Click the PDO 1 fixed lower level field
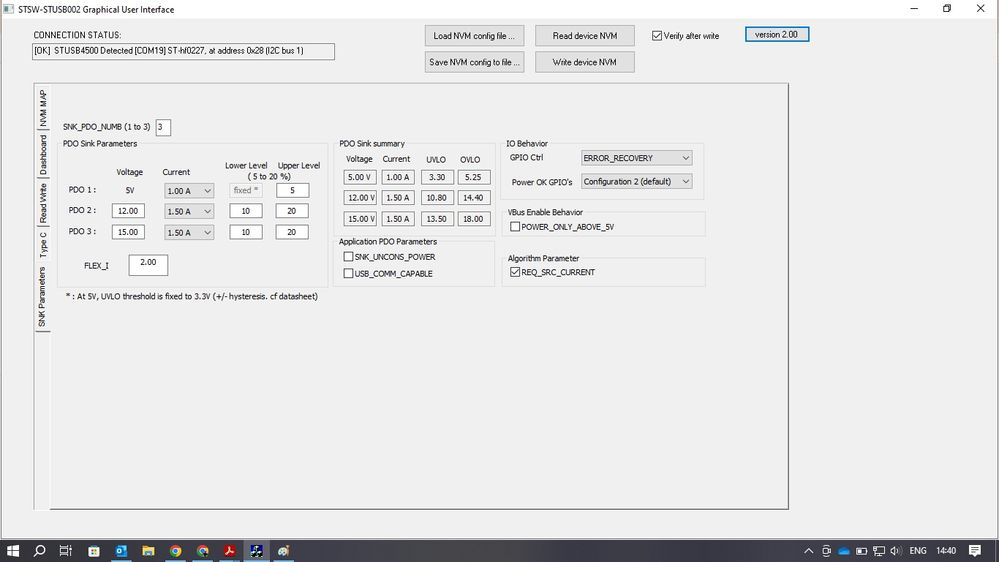 point(245,190)
